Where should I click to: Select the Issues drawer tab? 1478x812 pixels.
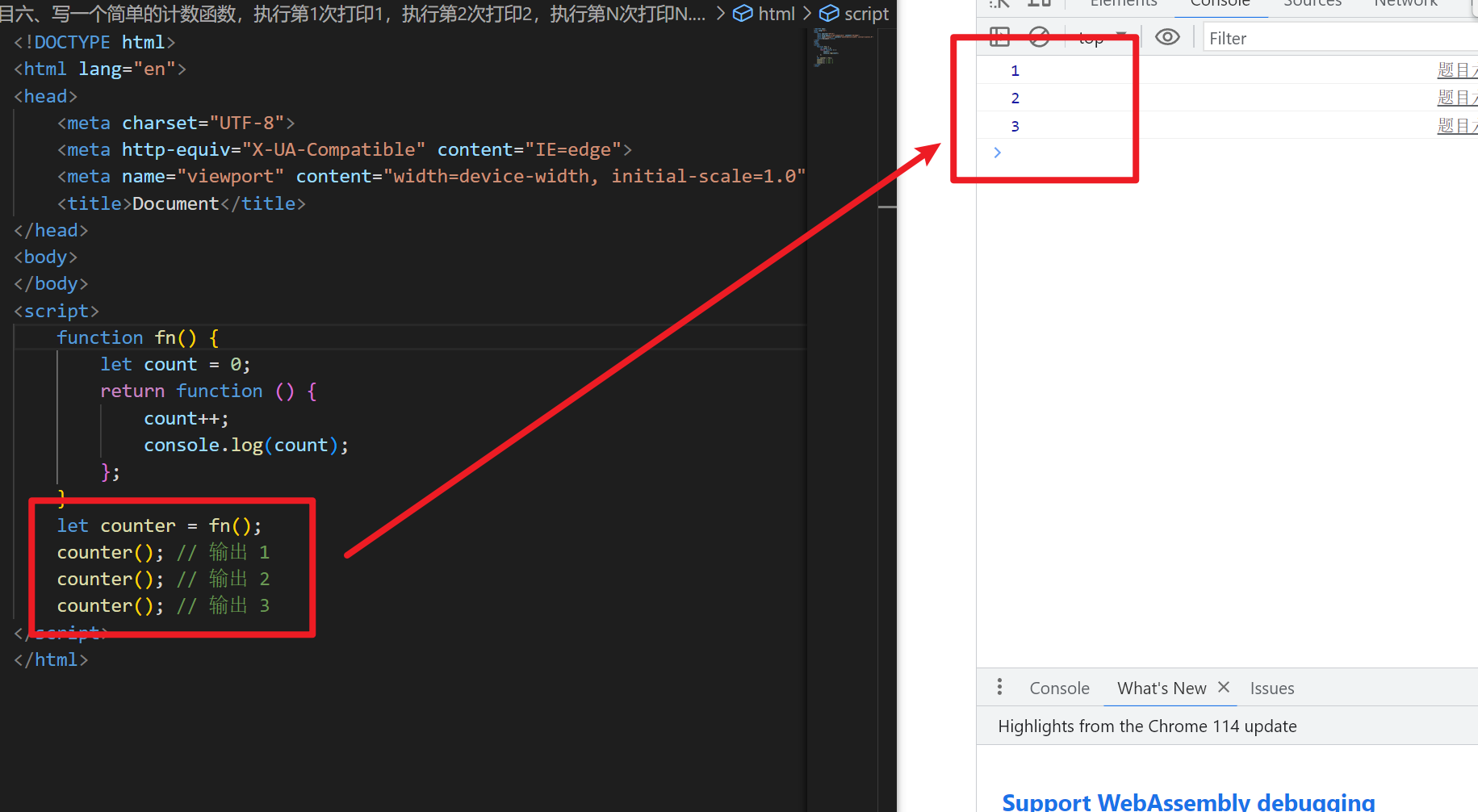(x=1272, y=689)
